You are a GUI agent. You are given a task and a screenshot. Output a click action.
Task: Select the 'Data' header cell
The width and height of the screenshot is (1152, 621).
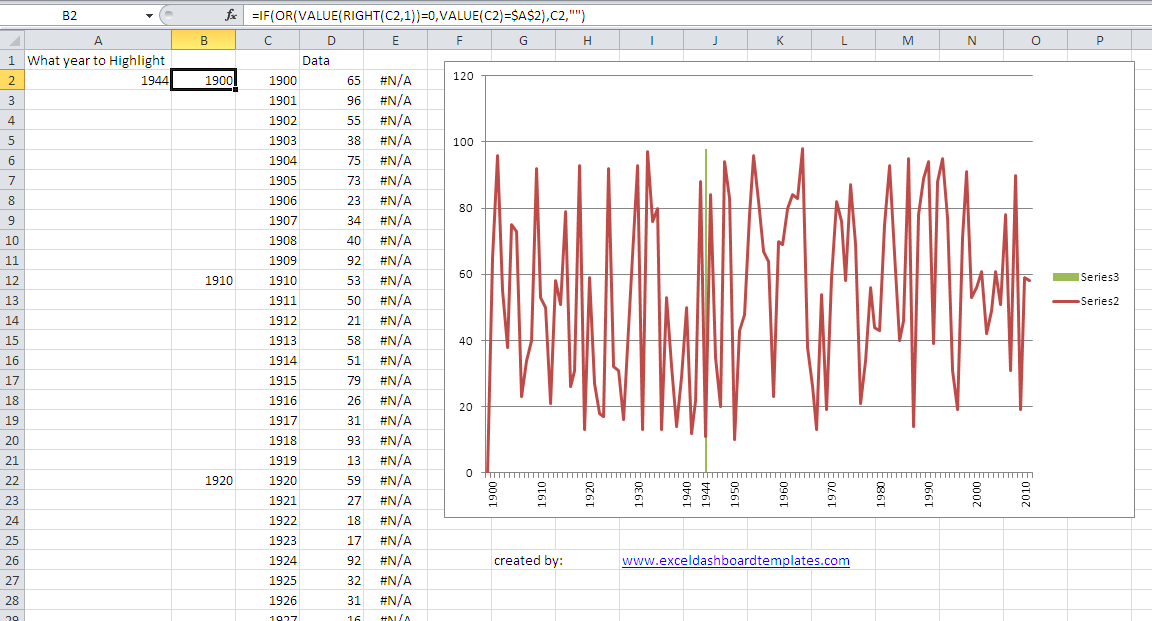click(x=317, y=60)
